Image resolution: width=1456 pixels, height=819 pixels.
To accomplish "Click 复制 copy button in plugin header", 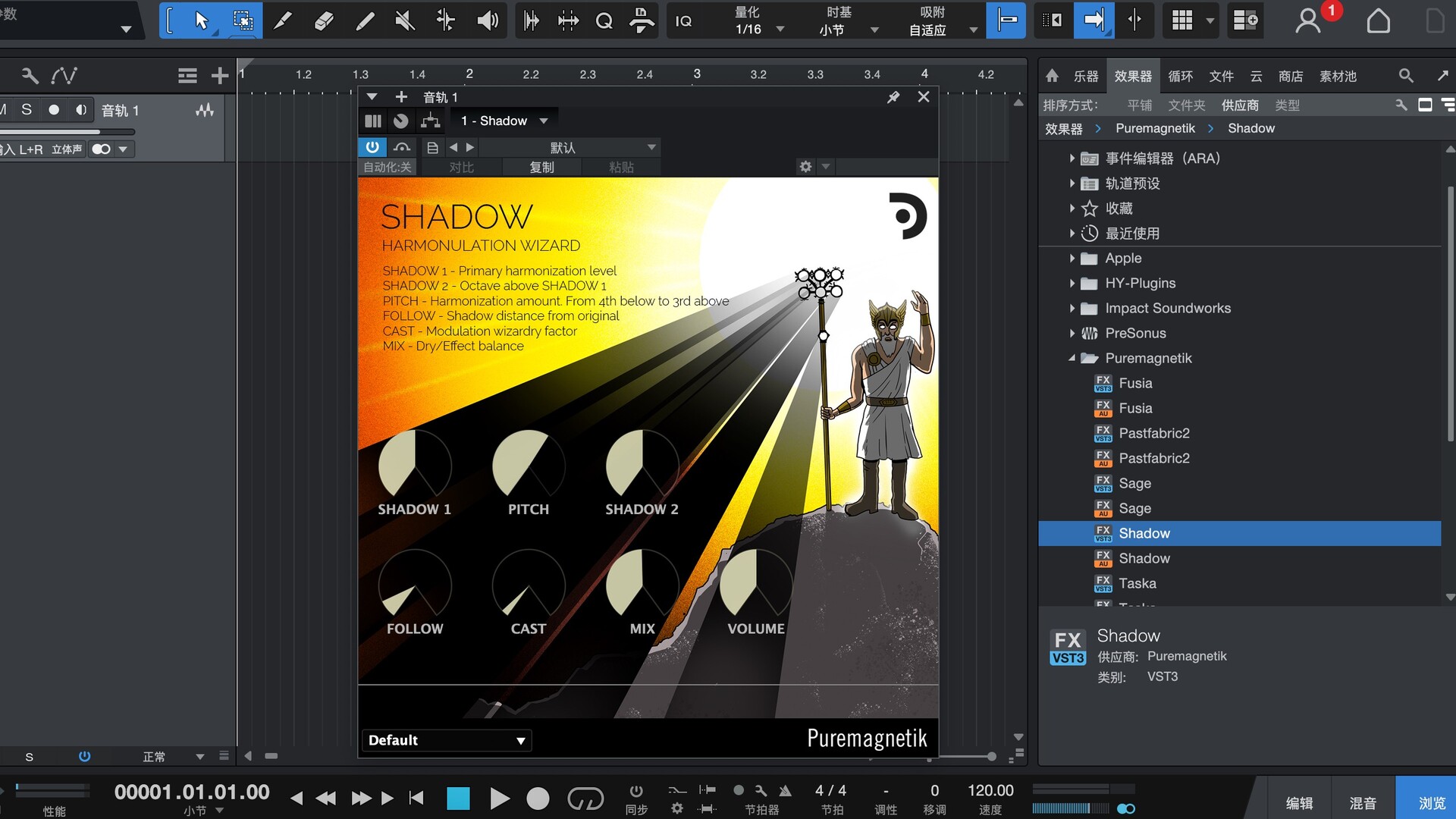I will [541, 167].
